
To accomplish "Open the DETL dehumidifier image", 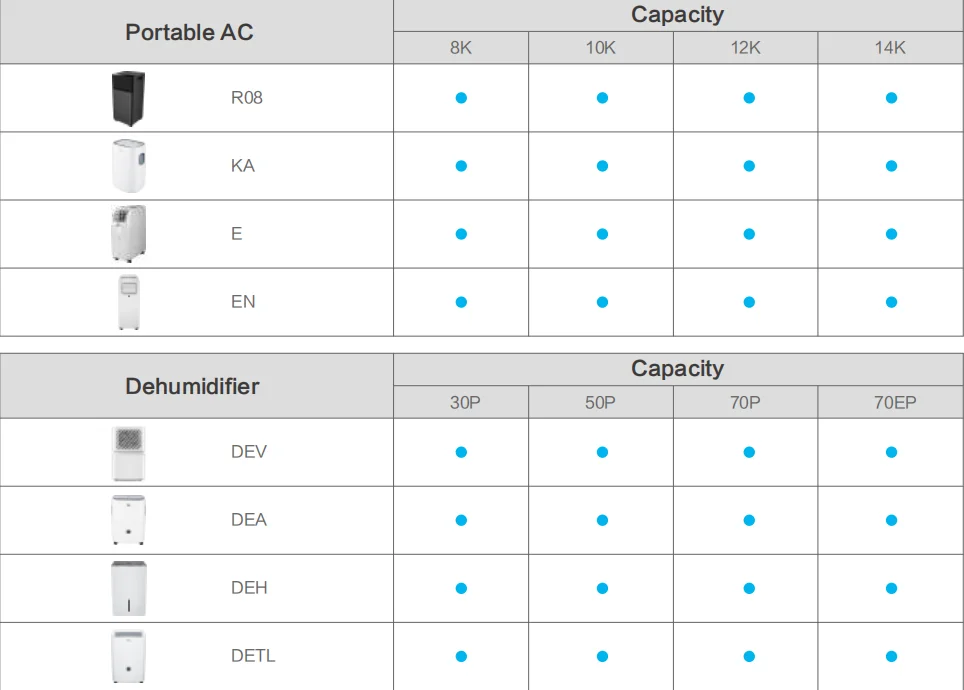I will click(x=129, y=656).
